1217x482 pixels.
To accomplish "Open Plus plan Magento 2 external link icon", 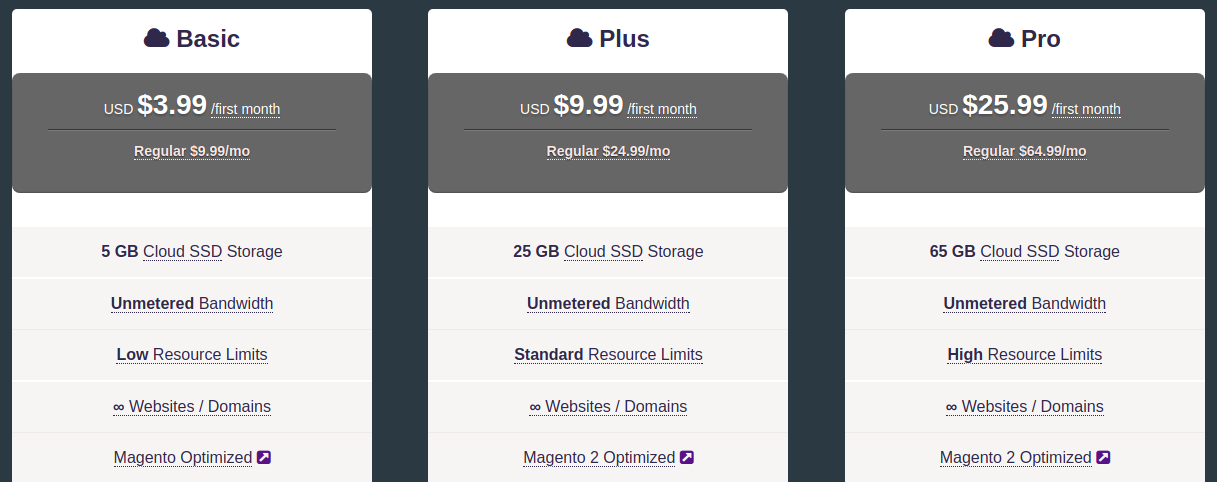I will [x=687, y=457].
